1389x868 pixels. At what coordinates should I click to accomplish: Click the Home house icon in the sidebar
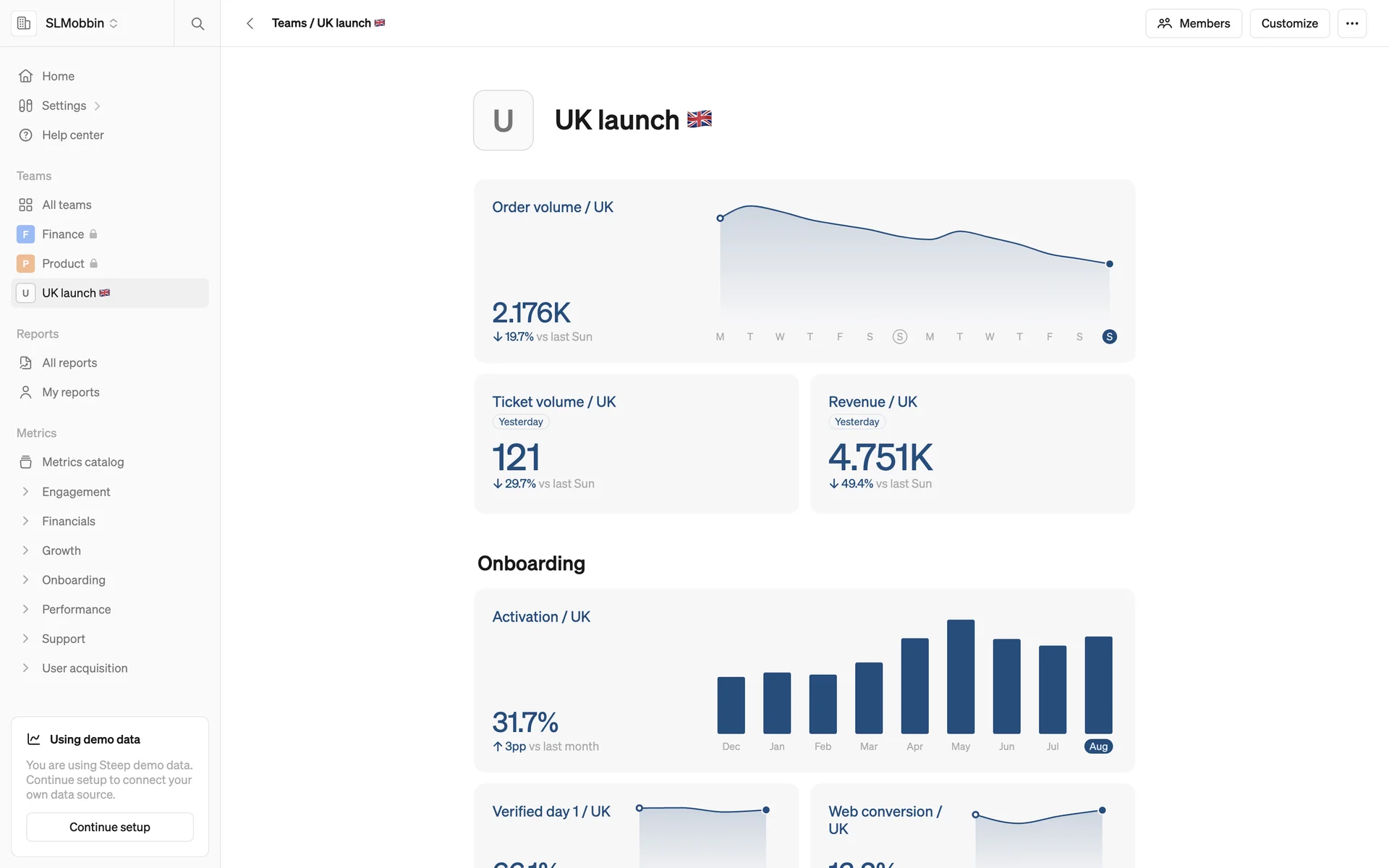coord(26,76)
